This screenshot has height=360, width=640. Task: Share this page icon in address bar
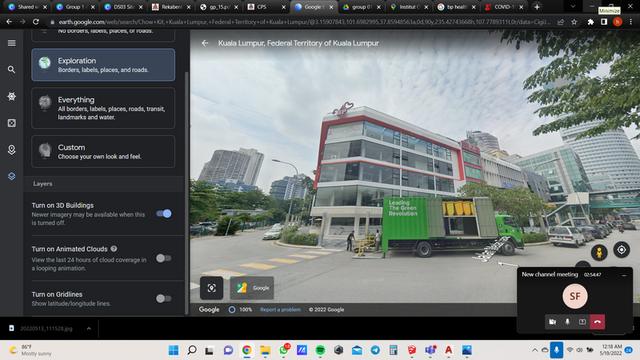[561, 22]
